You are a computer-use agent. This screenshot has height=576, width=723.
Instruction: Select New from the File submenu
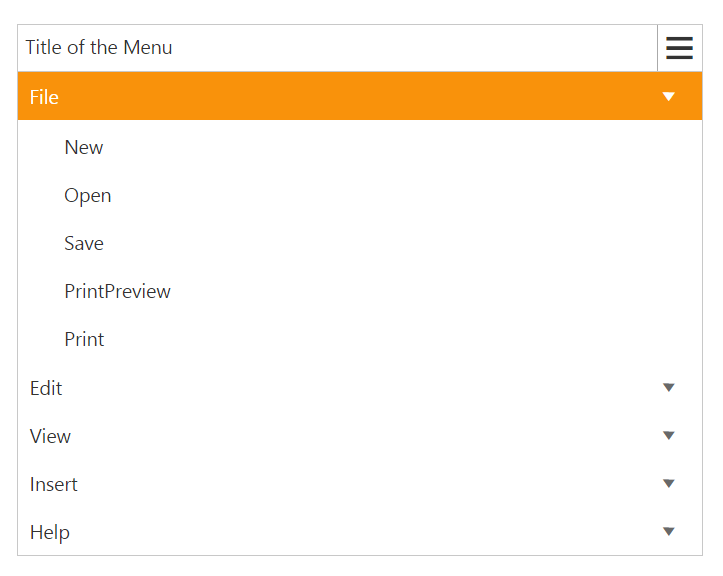pos(84,148)
